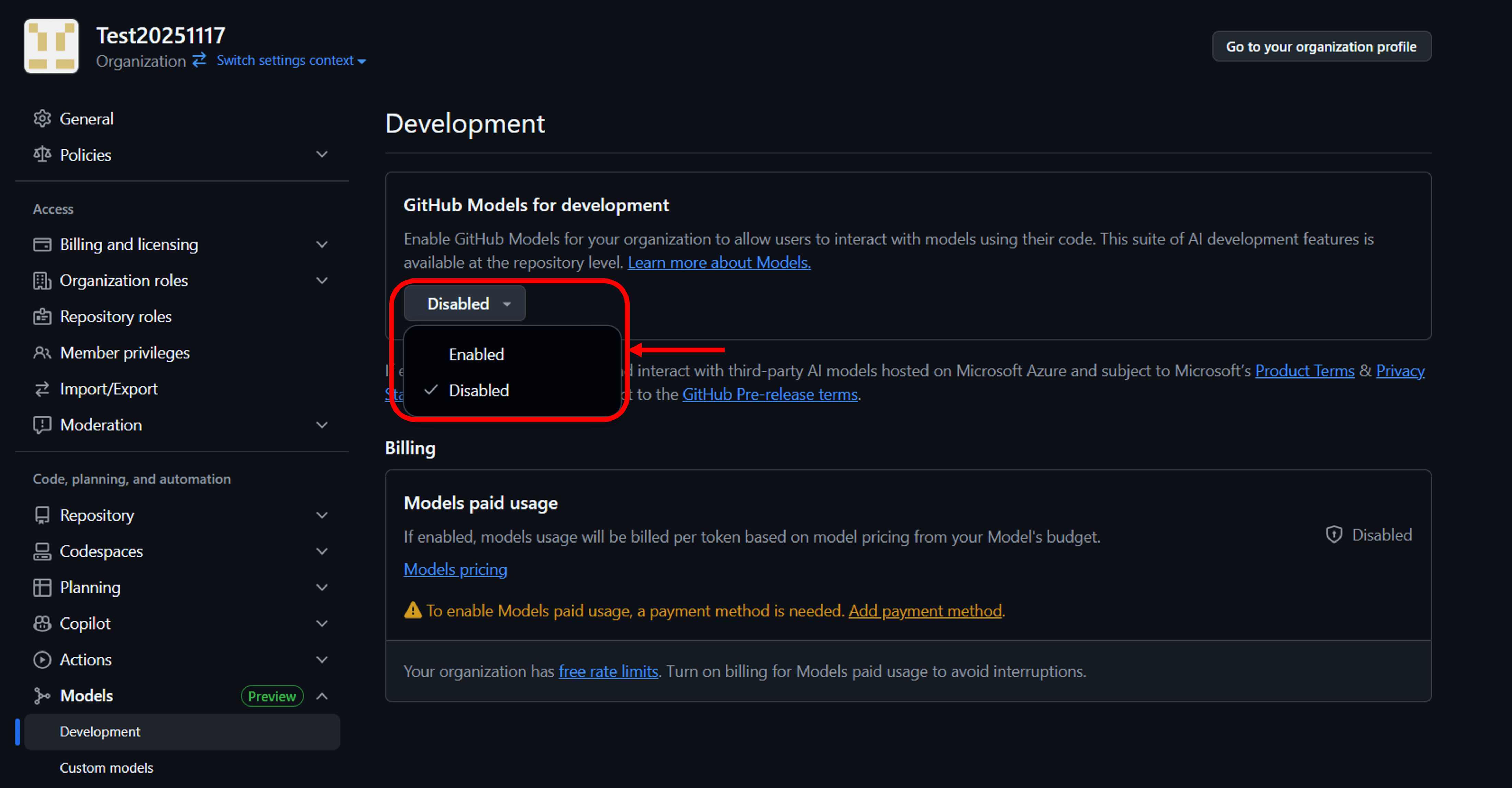Click Go to your organization profile
Viewport: 1512px width, 788px height.
(x=1321, y=46)
